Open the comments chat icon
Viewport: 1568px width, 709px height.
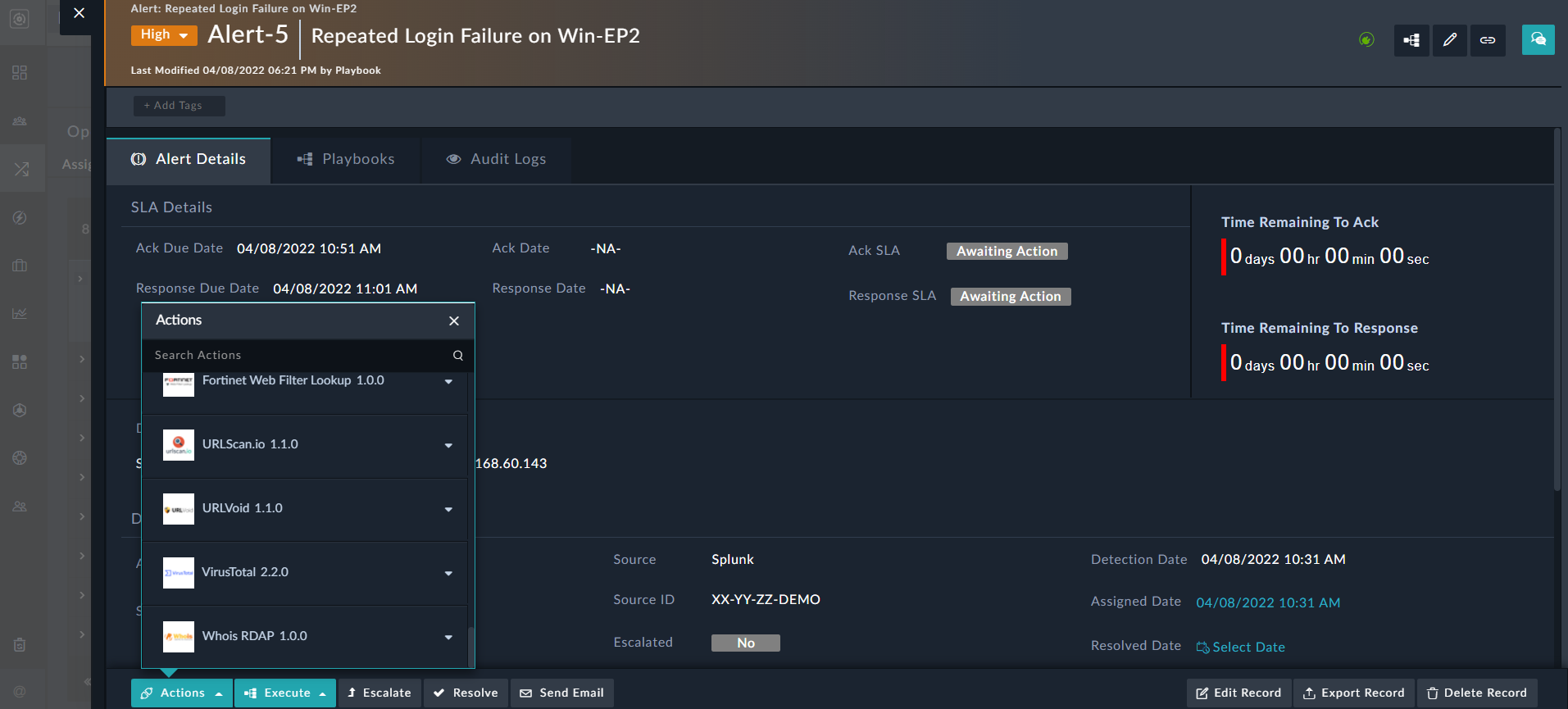(x=1538, y=39)
